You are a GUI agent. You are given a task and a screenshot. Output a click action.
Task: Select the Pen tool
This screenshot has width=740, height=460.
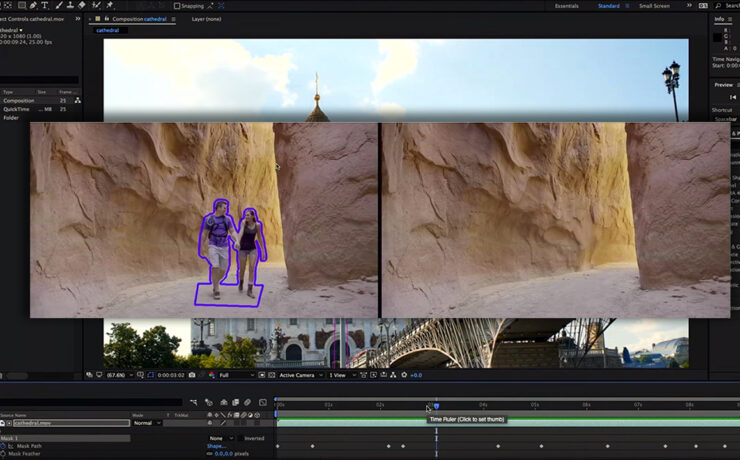33,5
